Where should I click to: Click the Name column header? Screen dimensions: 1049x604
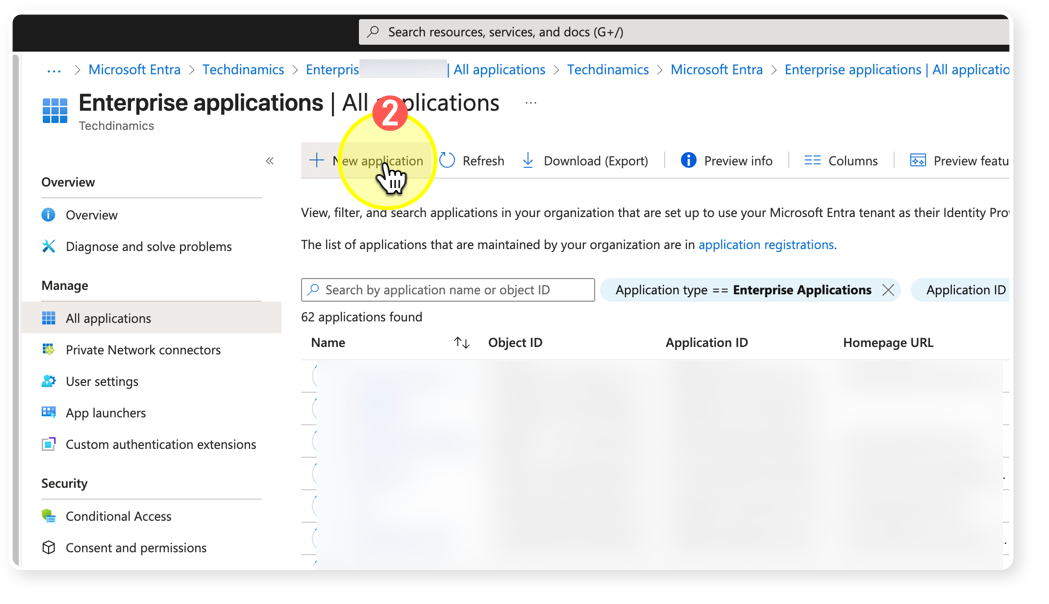pyautogui.click(x=328, y=342)
